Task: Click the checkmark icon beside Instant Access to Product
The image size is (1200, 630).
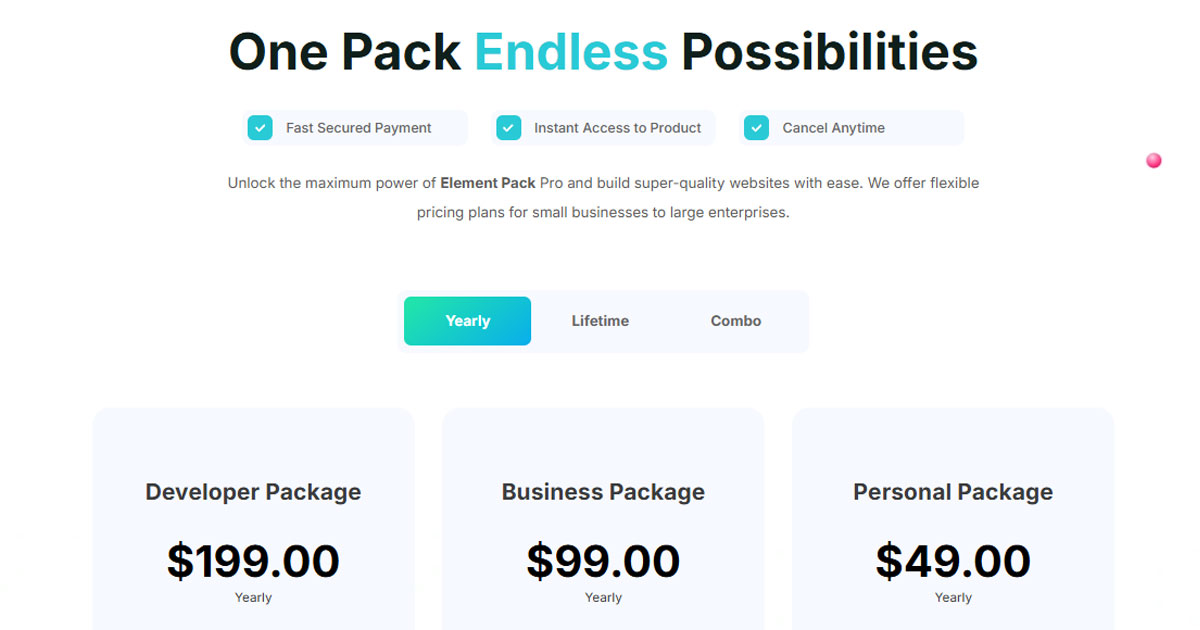Action: [x=509, y=128]
